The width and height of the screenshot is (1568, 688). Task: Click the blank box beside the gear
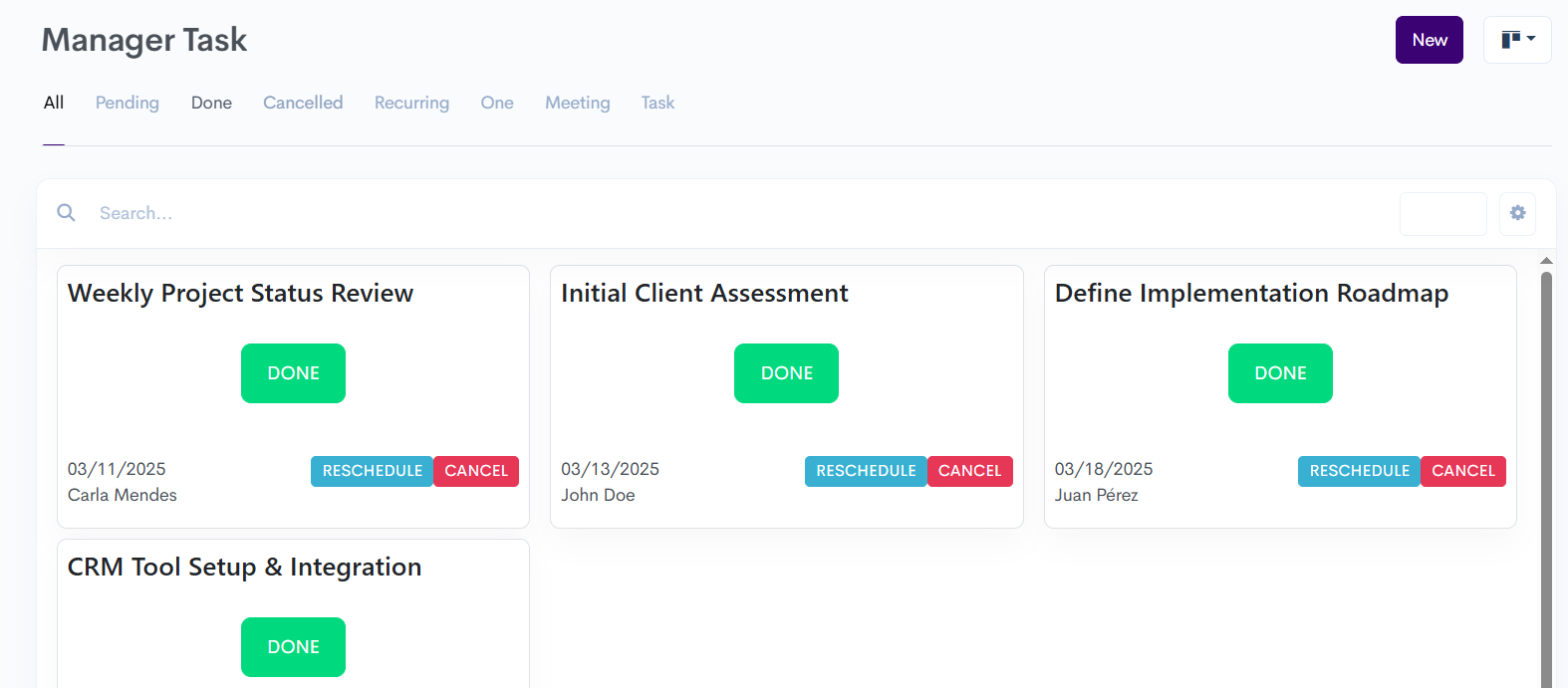[1442, 214]
